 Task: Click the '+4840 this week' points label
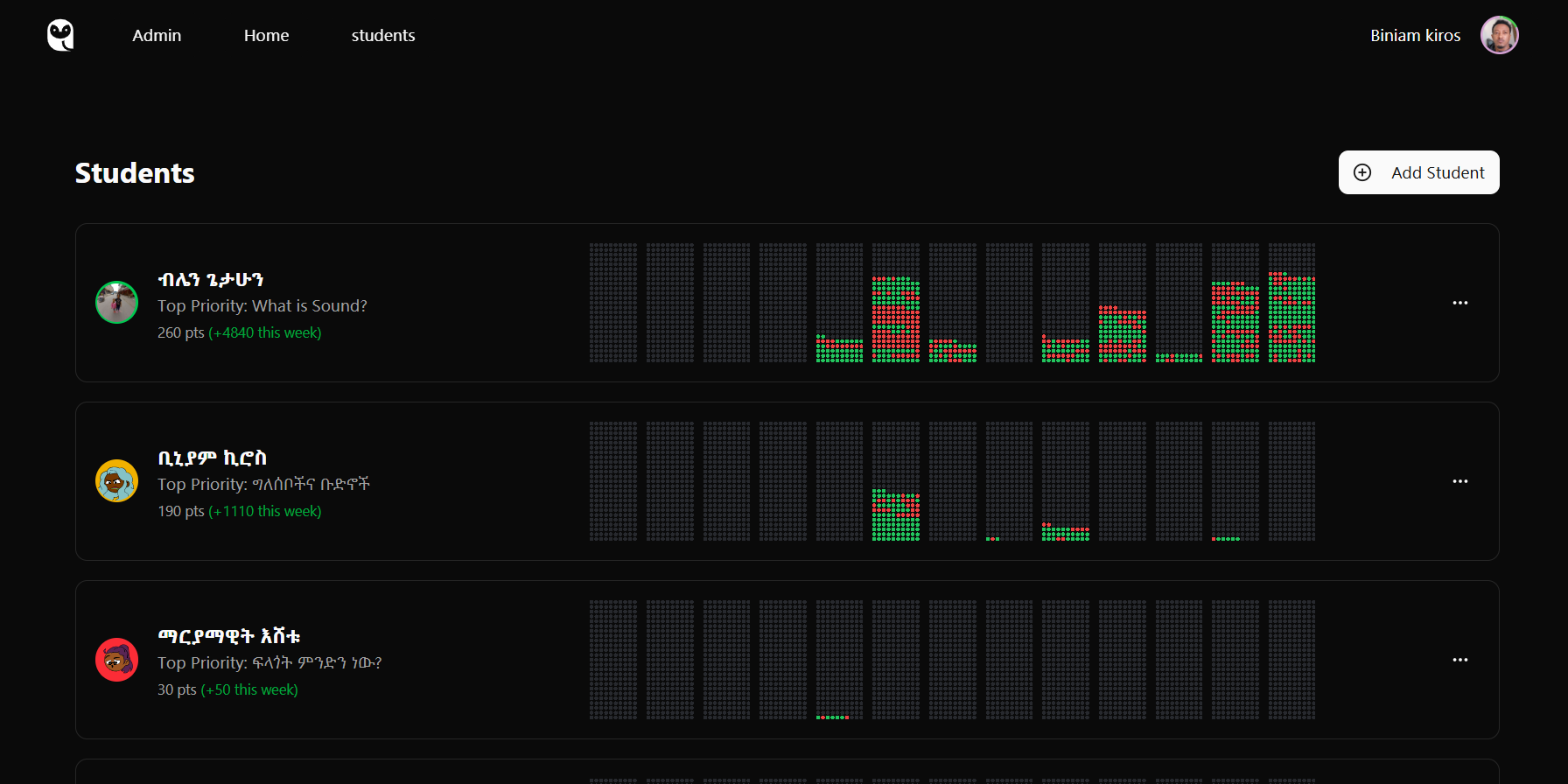(x=265, y=333)
